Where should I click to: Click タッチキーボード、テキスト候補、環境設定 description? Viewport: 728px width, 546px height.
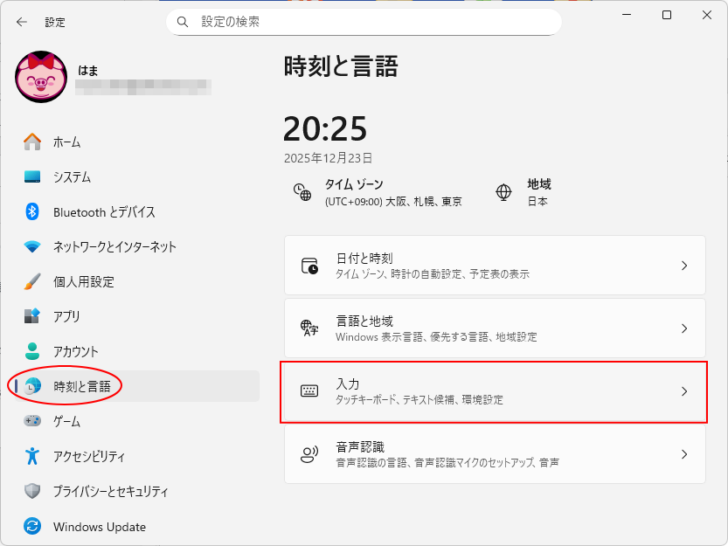coord(419,400)
